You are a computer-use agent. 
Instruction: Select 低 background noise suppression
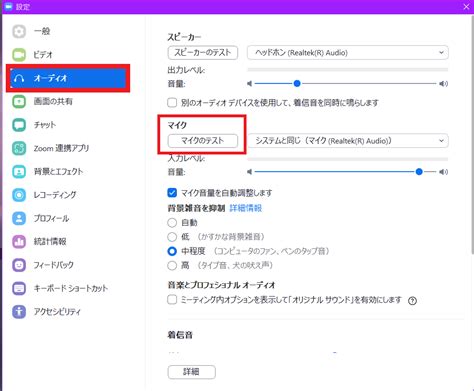[x=172, y=237]
